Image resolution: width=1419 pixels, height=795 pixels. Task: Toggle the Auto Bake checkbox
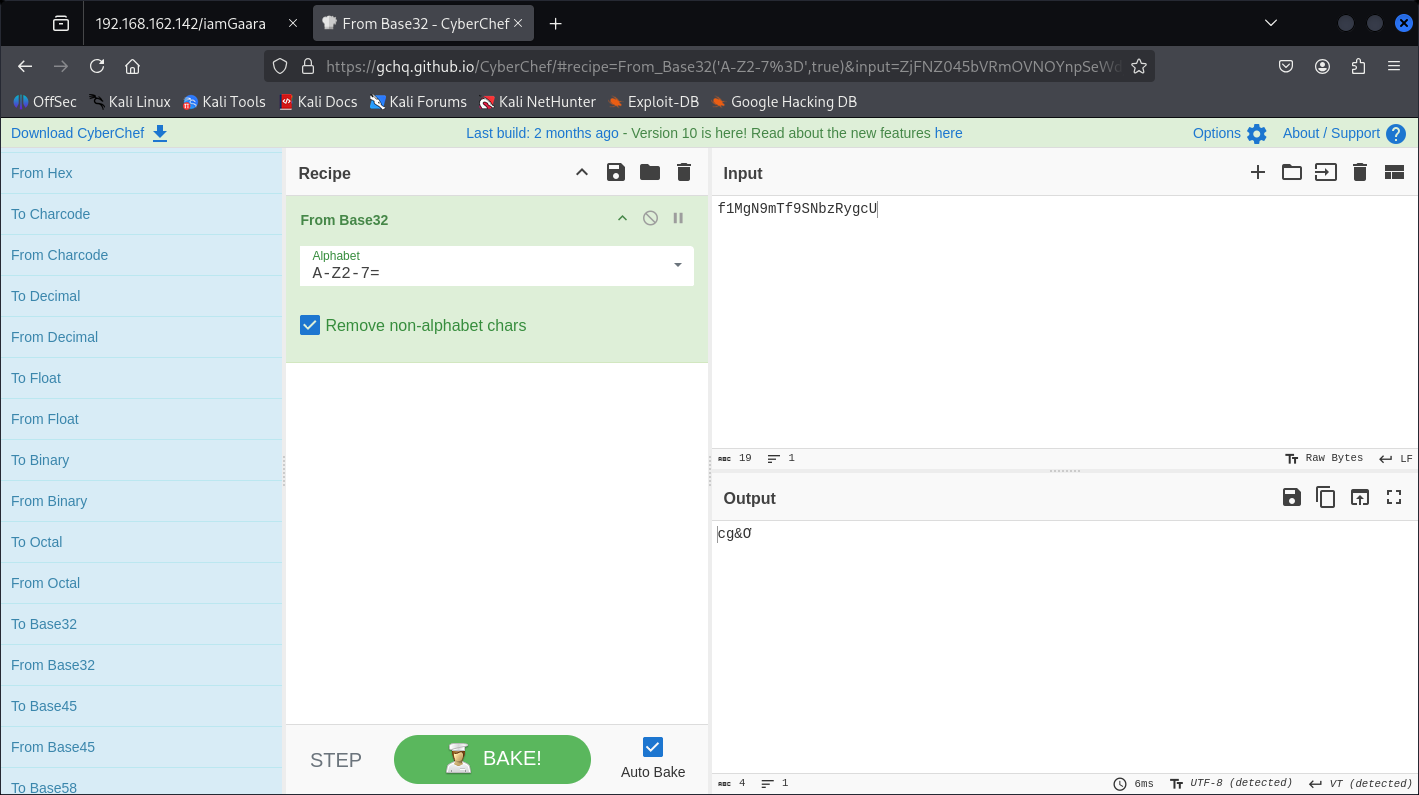coord(653,747)
